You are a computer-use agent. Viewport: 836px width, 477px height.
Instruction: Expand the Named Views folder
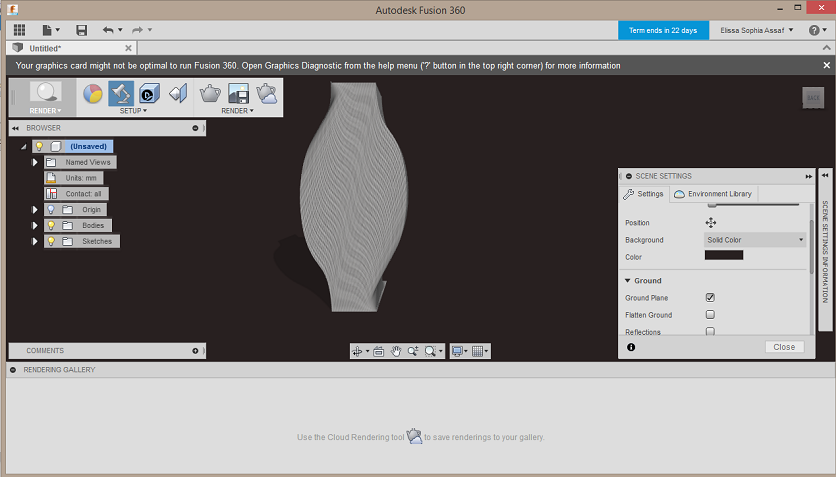(35, 162)
